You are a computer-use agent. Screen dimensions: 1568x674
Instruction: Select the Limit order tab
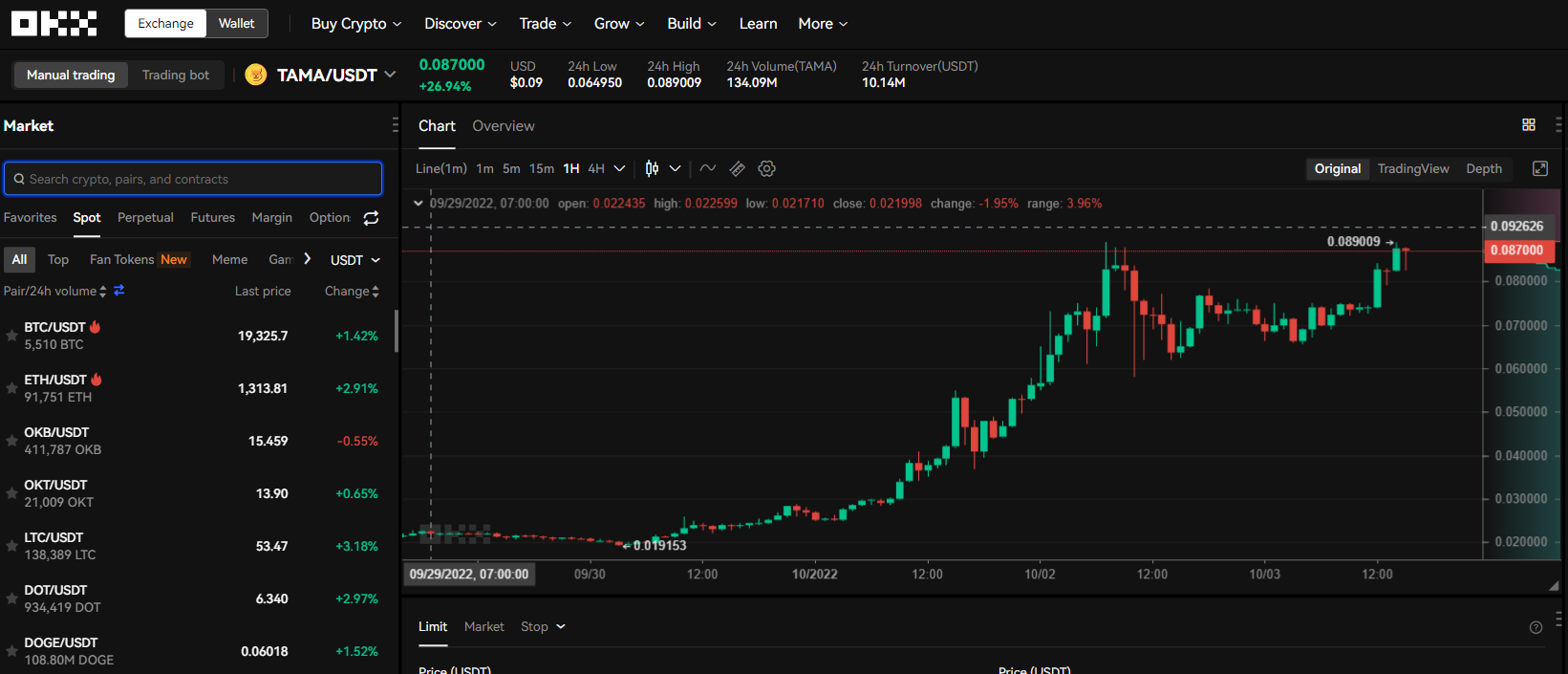(433, 627)
